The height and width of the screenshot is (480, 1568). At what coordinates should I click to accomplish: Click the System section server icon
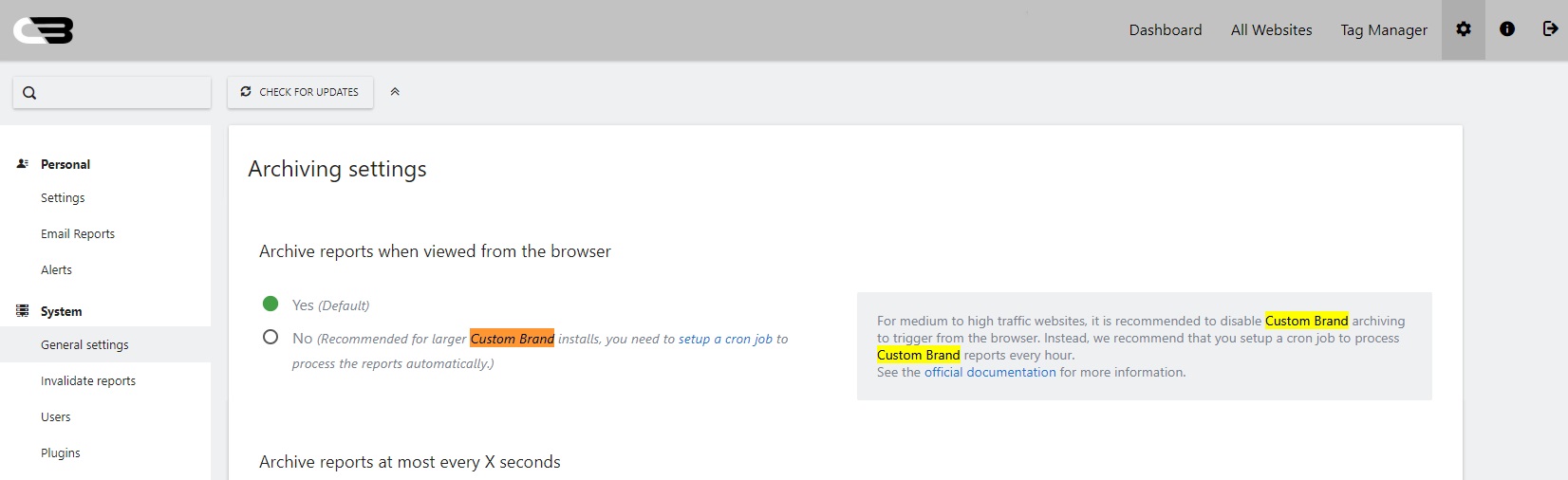click(23, 311)
